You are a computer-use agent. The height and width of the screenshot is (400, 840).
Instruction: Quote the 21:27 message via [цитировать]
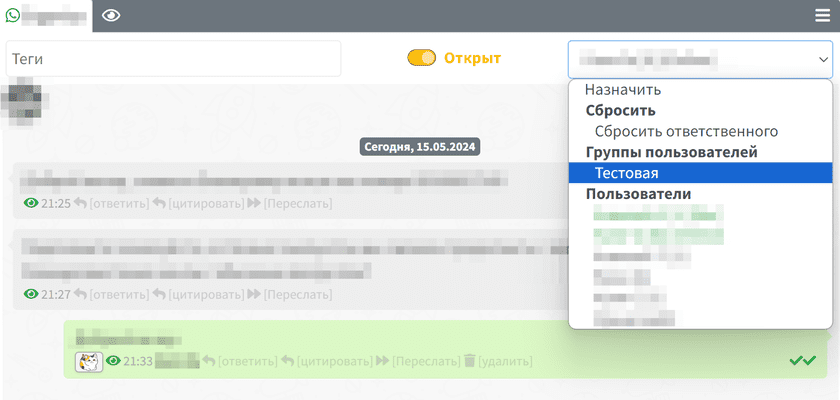click(206, 295)
